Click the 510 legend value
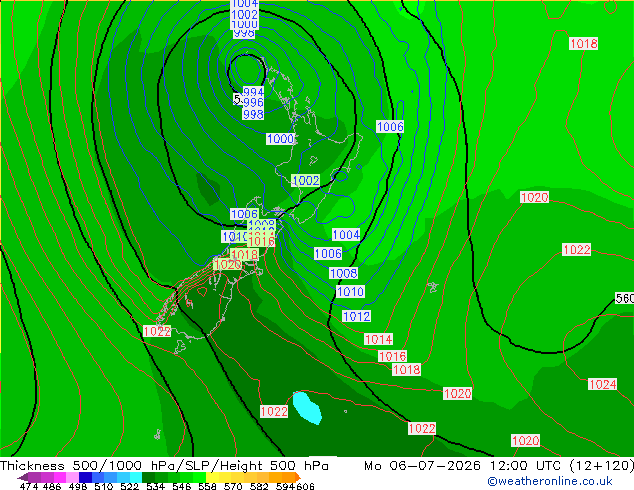Viewport: 634px width, 490px height. point(104,486)
